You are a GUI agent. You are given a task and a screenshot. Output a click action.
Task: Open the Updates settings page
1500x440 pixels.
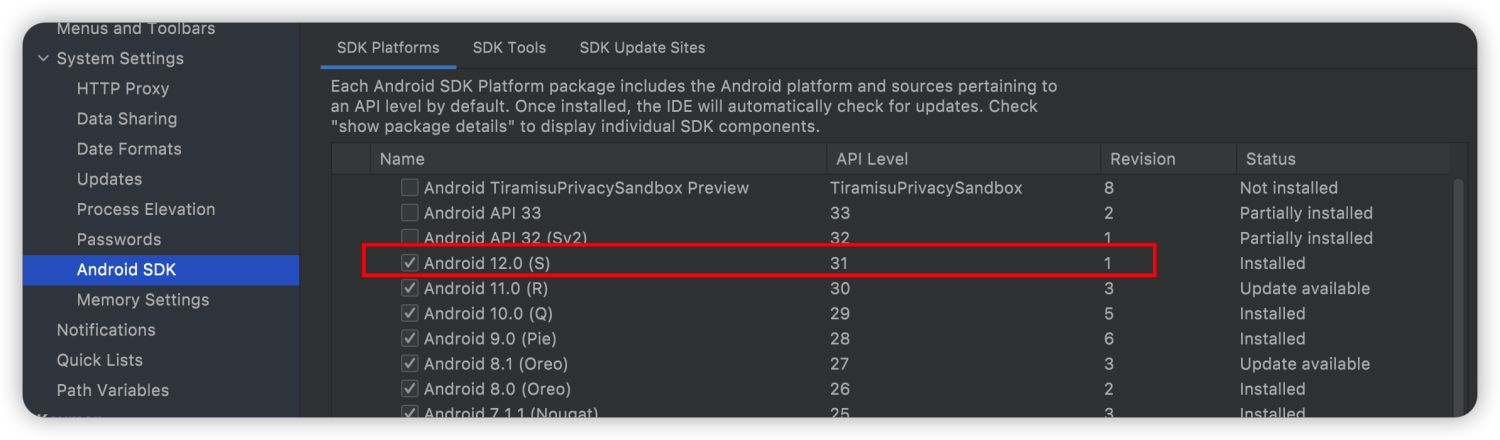tap(109, 179)
